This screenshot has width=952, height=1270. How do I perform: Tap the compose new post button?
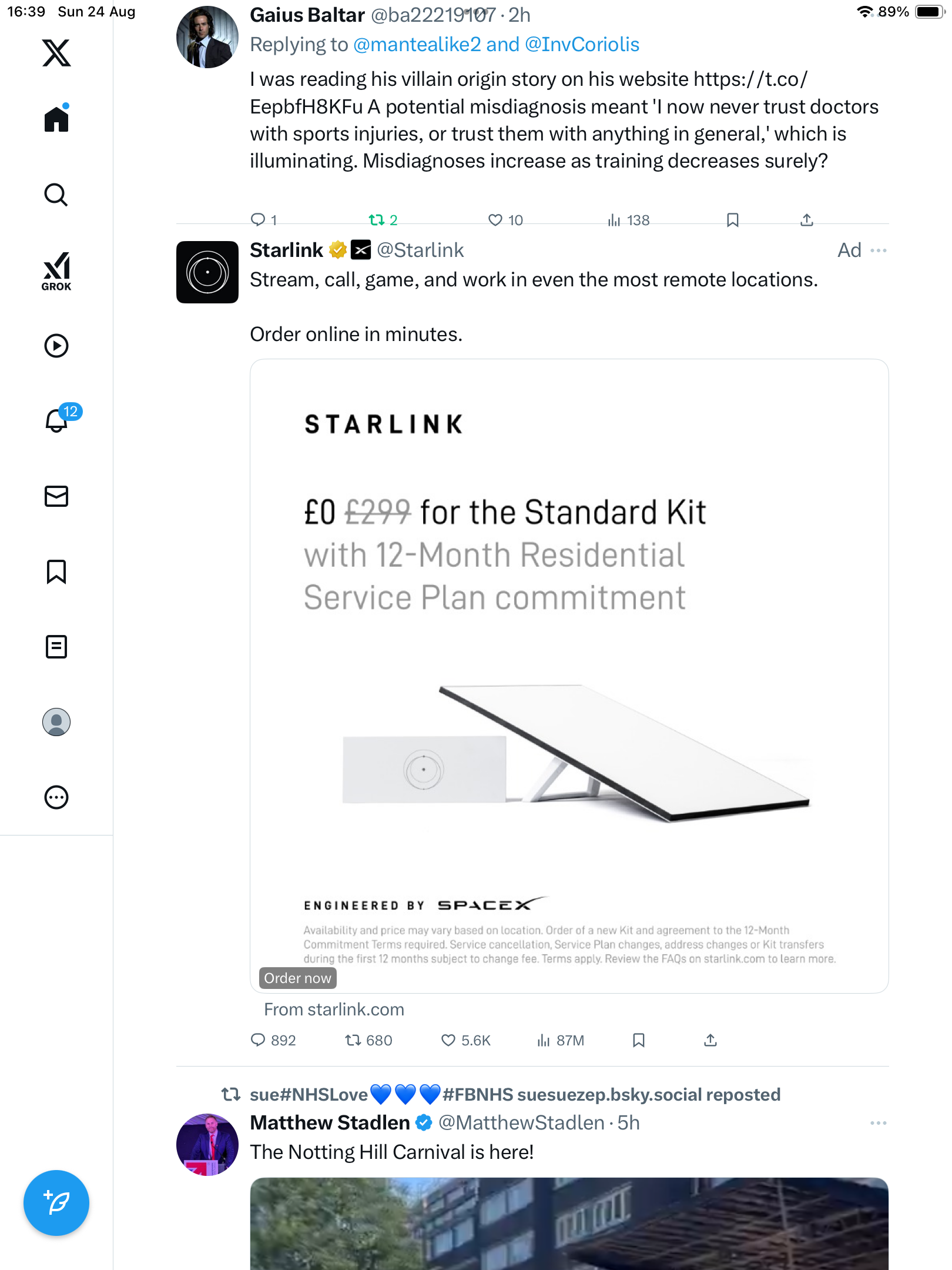click(x=56, y=1203)
